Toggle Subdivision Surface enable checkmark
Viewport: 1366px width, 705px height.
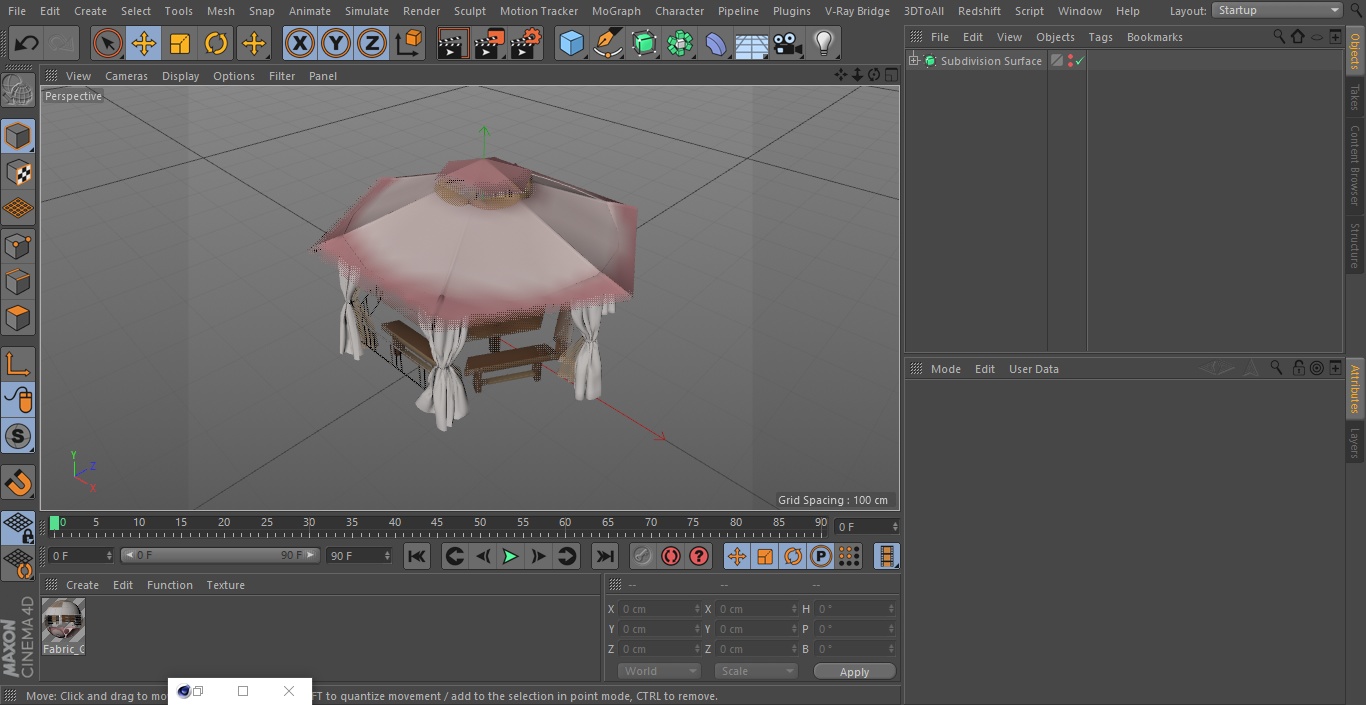click(1080, 61)
